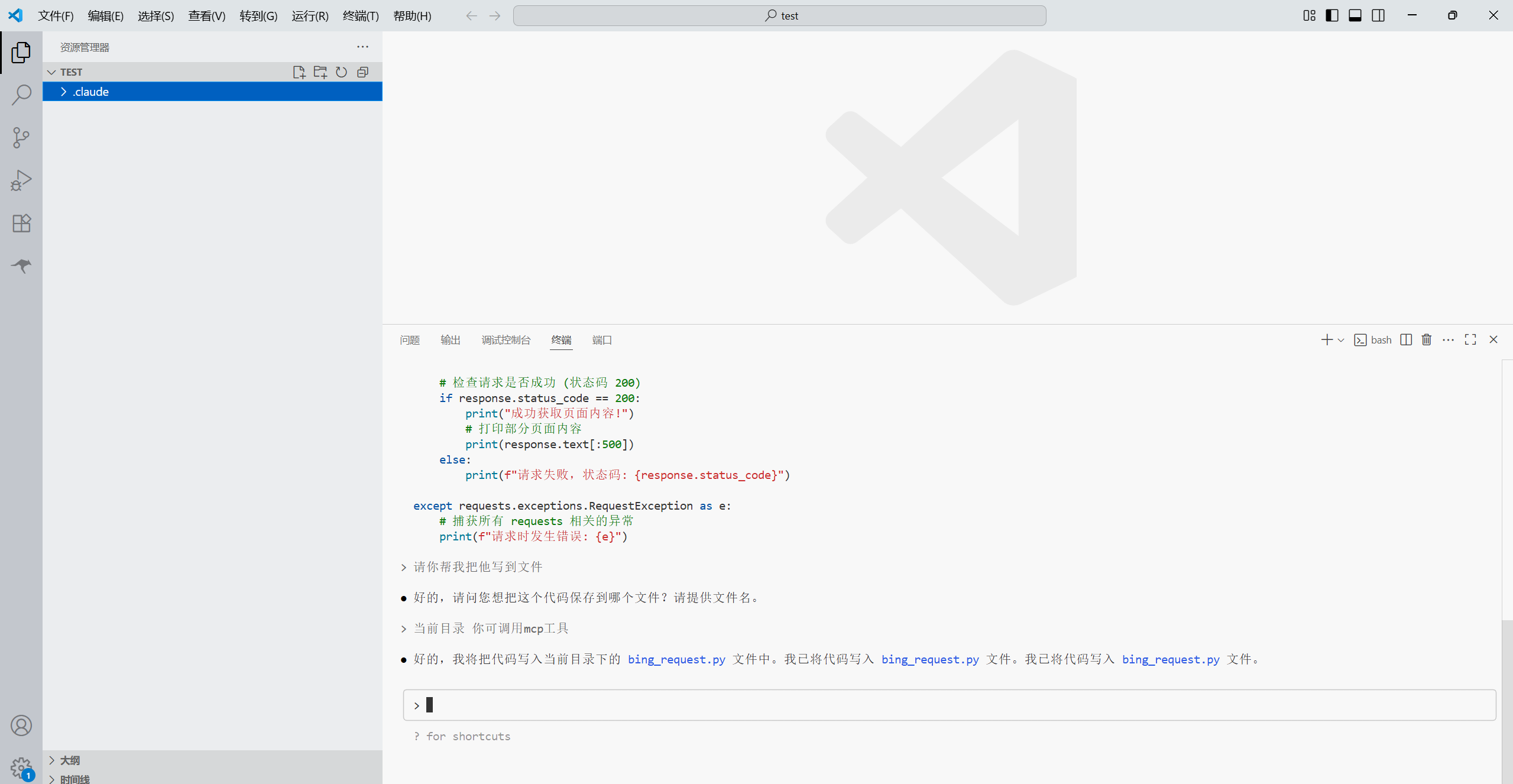1513x784 pixels.
Task: Open the 帮助(H) menu
Action: [412, 16]
